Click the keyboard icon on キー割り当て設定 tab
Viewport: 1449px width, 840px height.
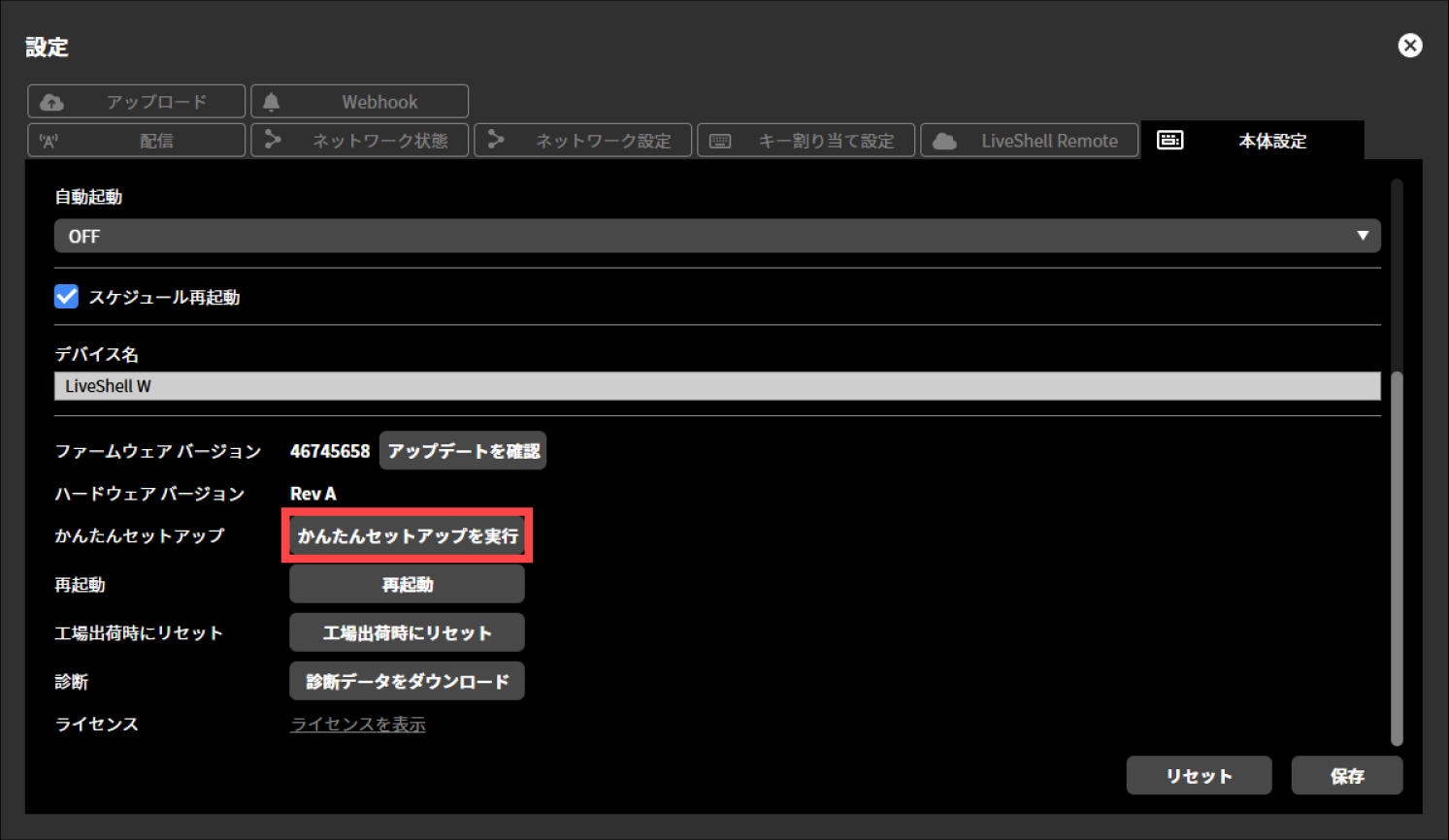coord(720,140)
